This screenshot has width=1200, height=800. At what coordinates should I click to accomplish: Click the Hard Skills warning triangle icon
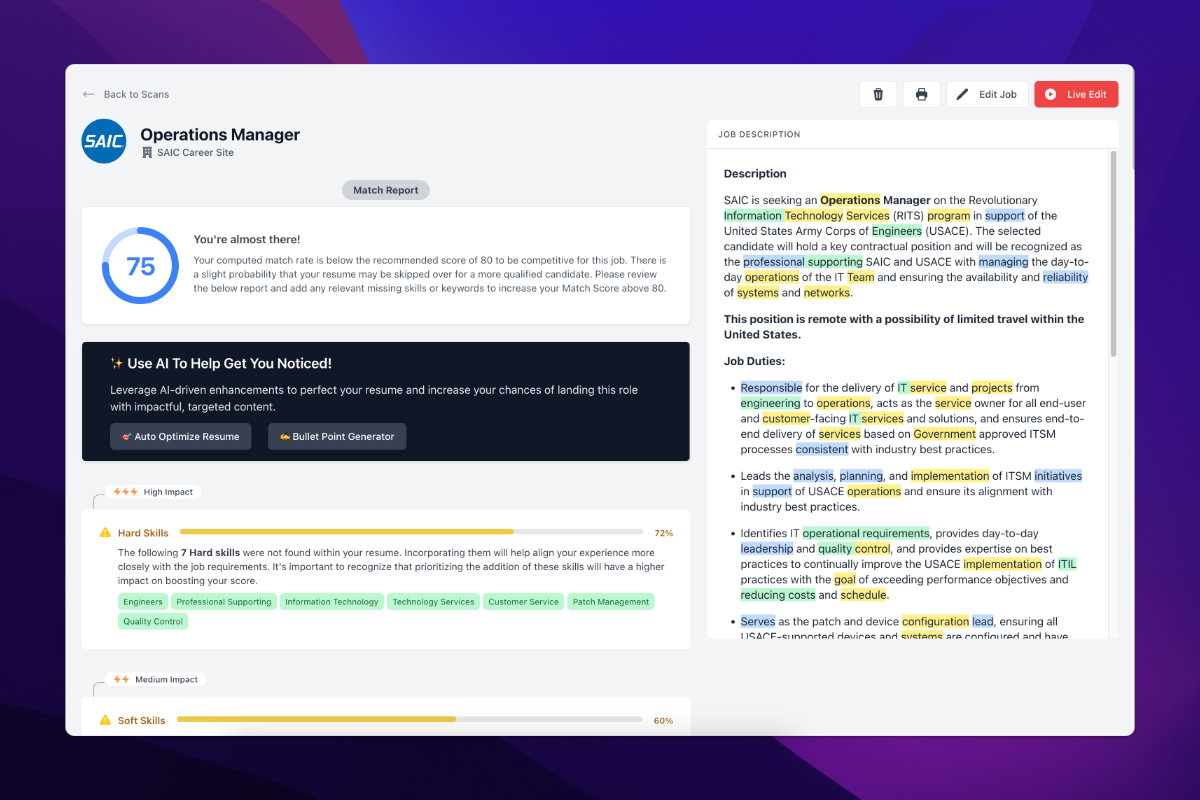pos(105,533)
